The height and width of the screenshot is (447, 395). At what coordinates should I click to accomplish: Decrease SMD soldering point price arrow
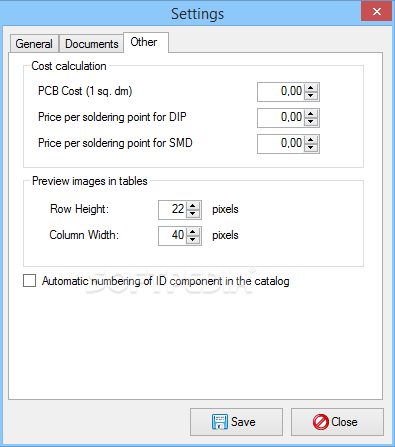click(311, 148)
